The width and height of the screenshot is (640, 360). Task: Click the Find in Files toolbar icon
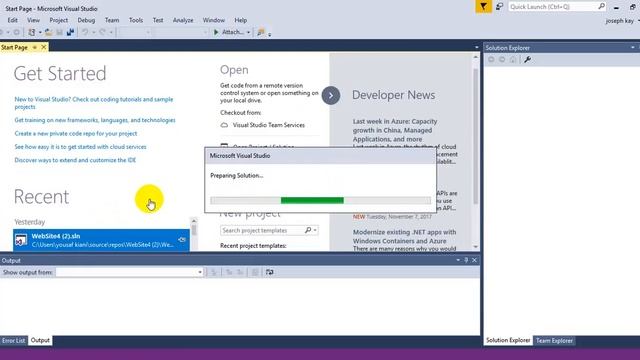coord(260,32)
